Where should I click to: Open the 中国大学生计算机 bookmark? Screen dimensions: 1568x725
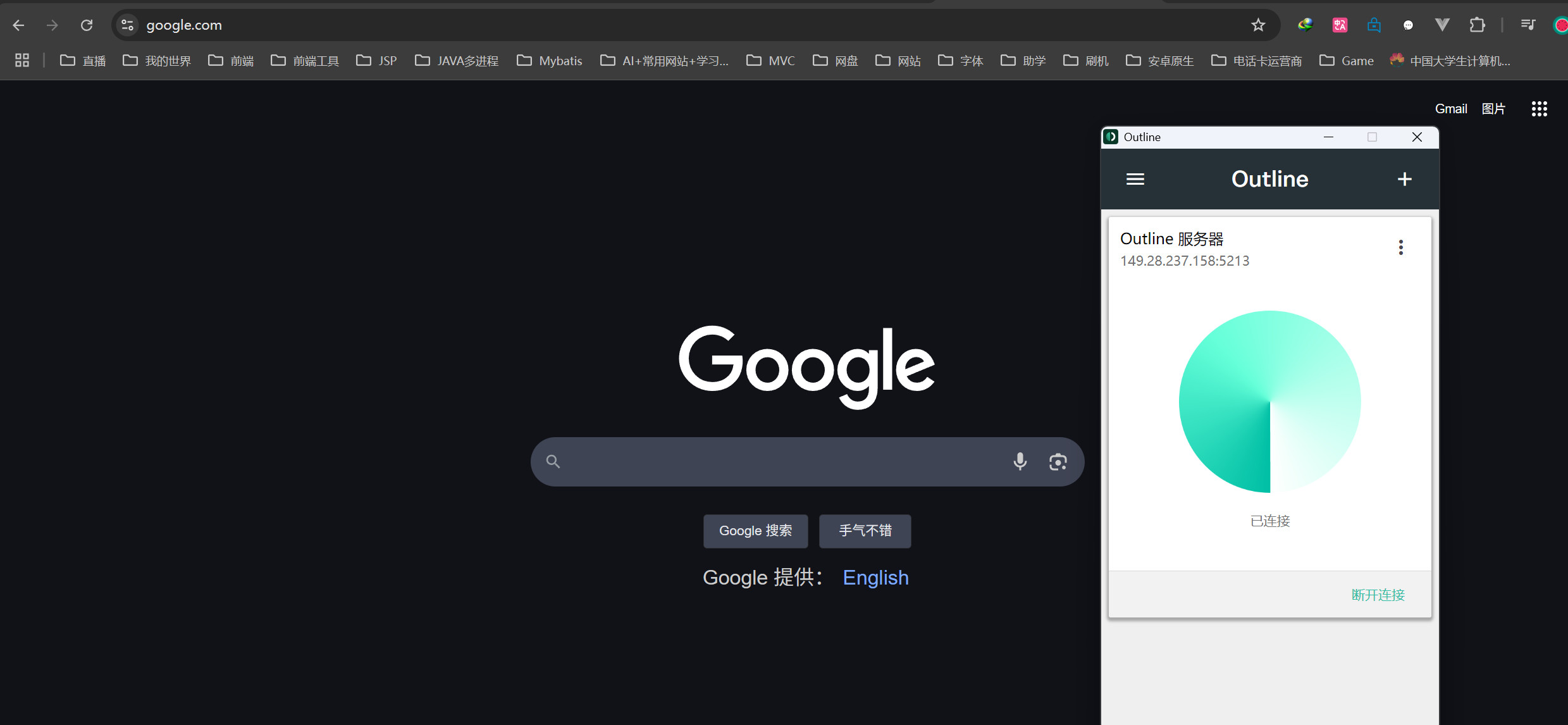pyautogui.click(x=1450, y=61)
